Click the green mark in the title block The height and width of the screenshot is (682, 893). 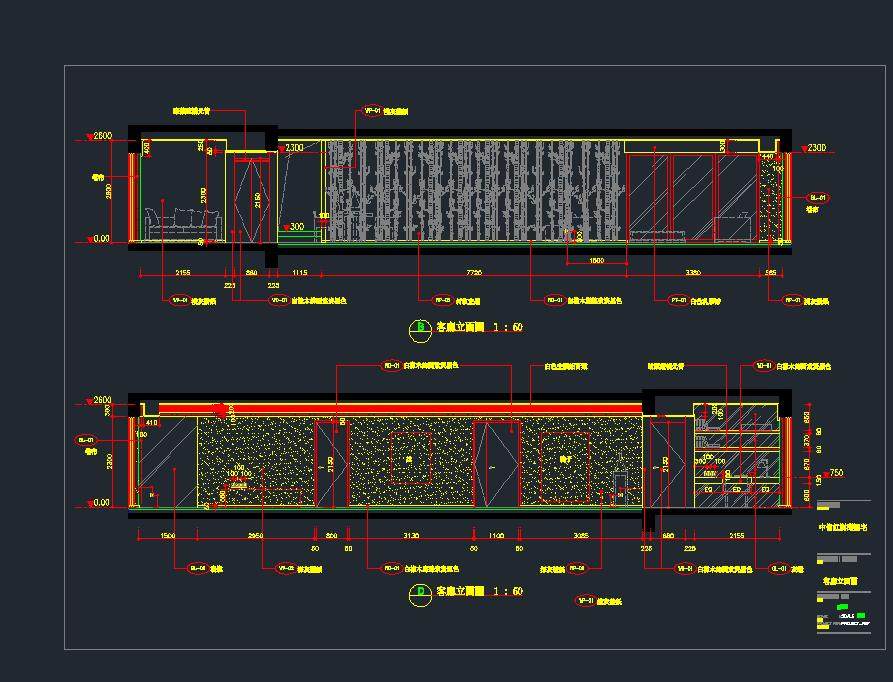843,605
